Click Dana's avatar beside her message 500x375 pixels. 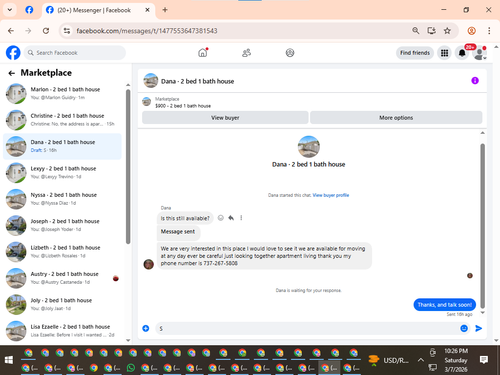pos(149,264)
